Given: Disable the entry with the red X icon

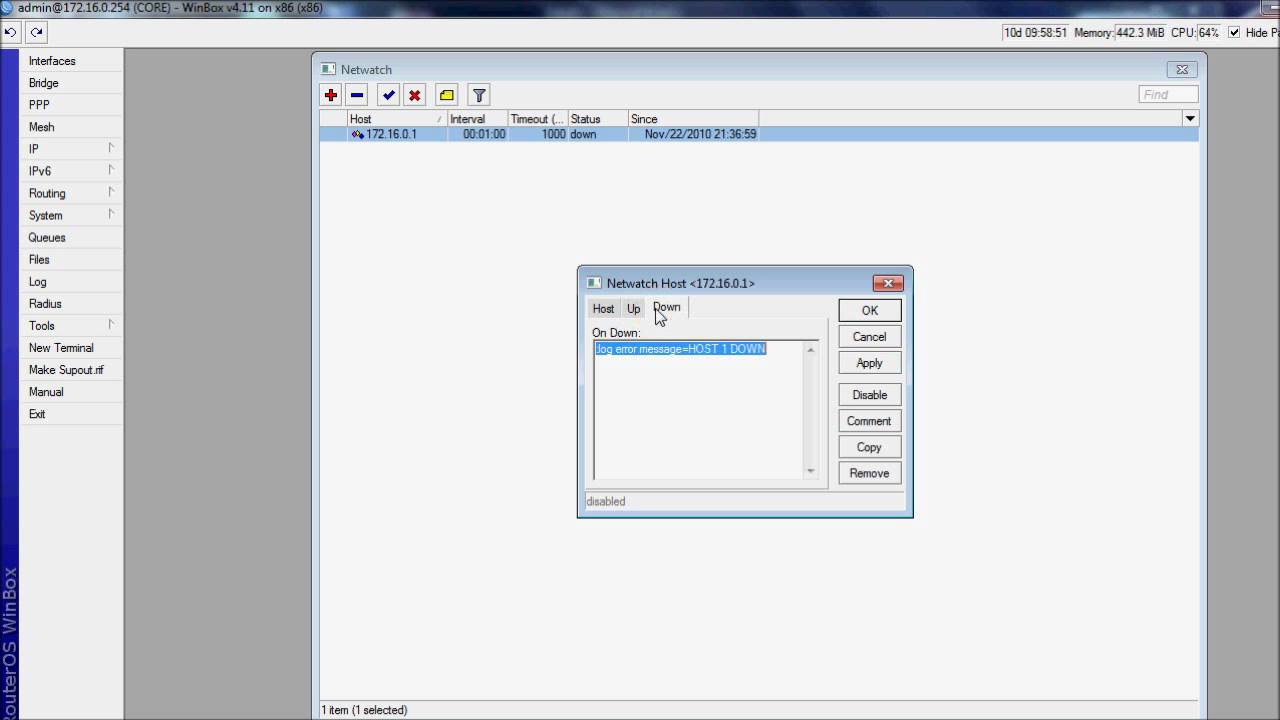Looking at the screenshot, I should (x=415, y=95).
